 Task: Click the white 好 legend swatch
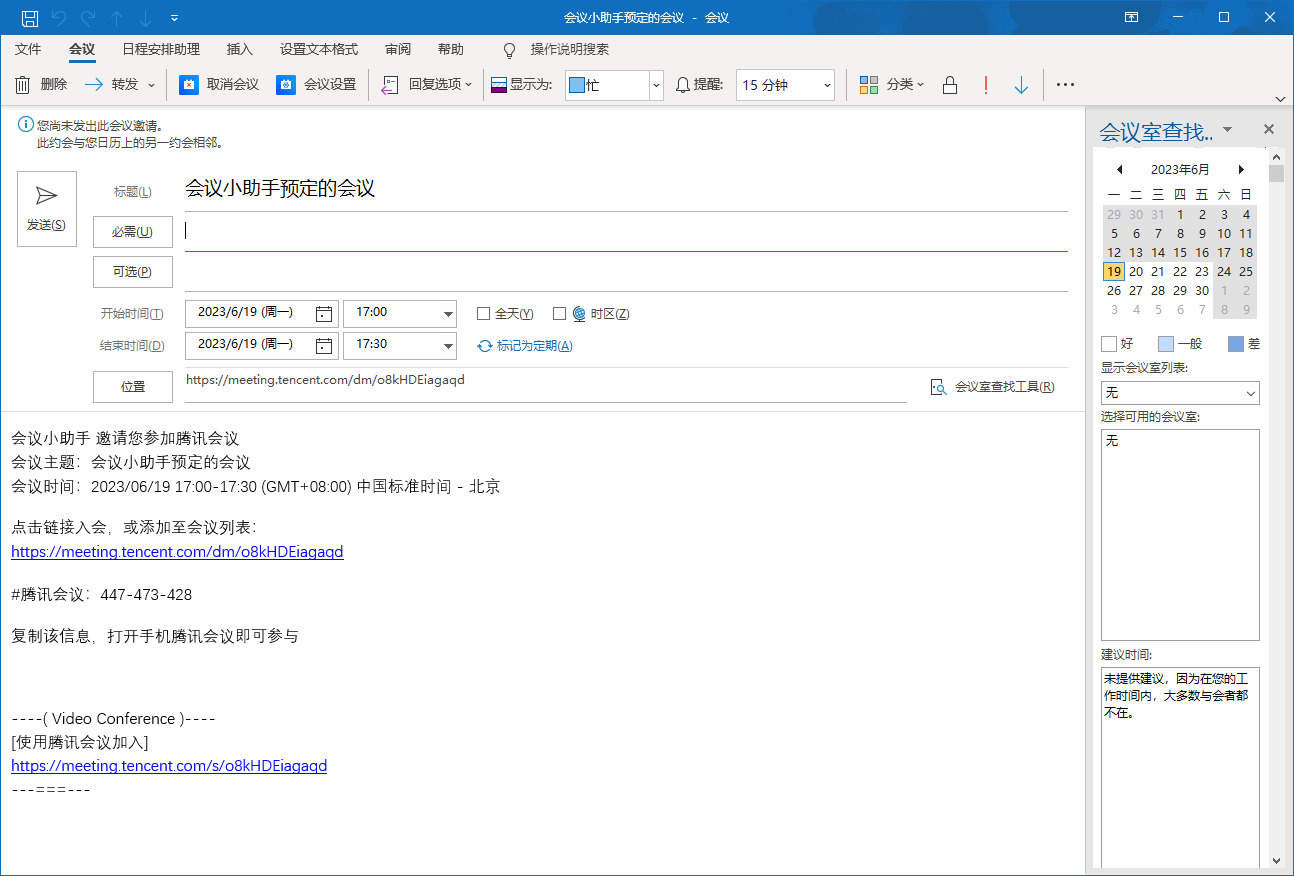(x=1109, y=344)
